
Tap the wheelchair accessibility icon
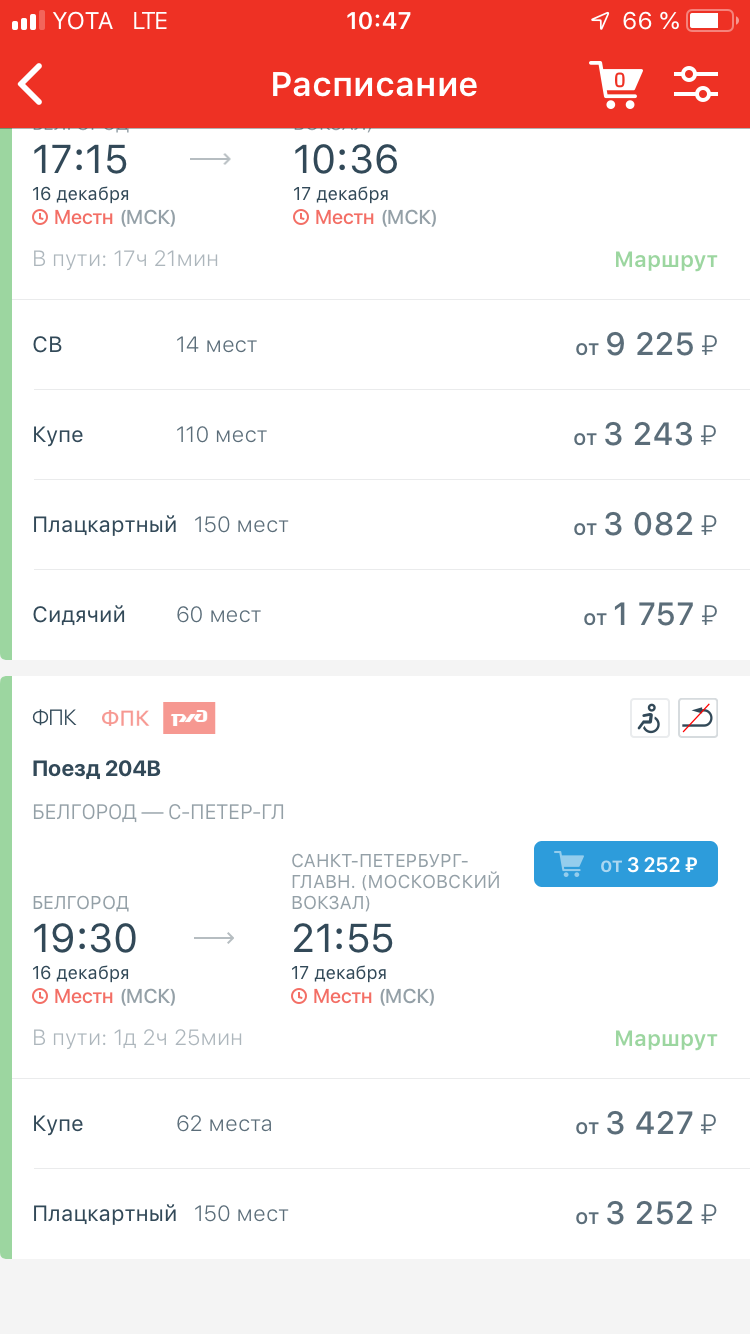point(650,718)
